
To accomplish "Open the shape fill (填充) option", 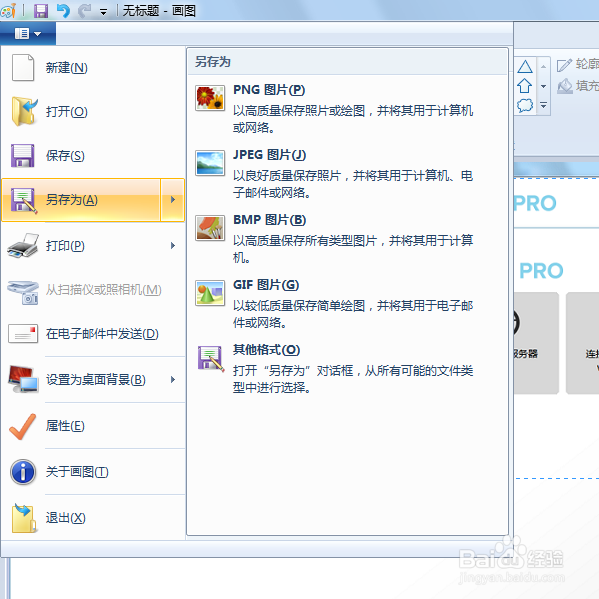I will click(x=578, y=86).
